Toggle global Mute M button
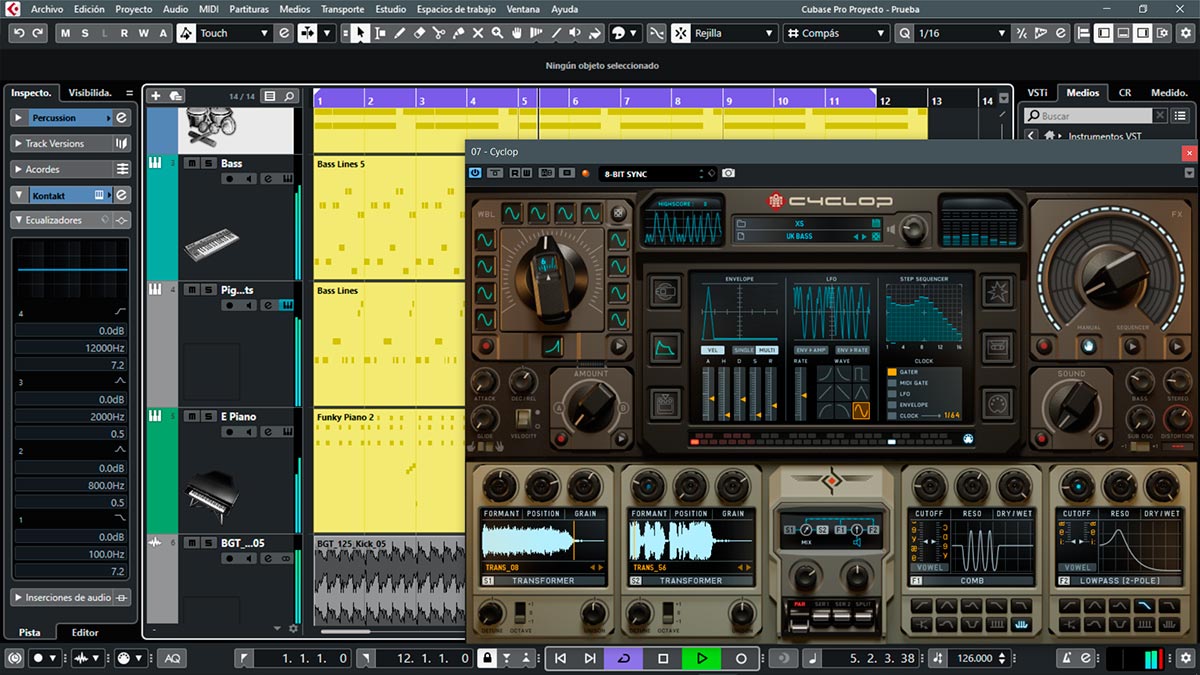 point(67,33)
